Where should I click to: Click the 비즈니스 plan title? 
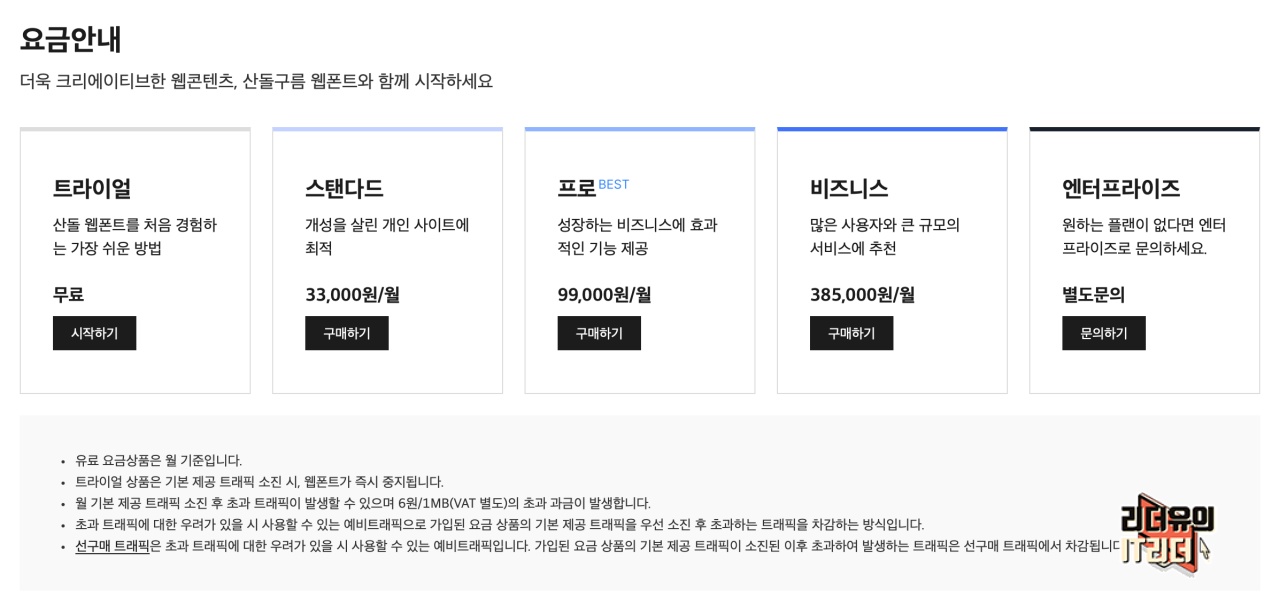849,188
